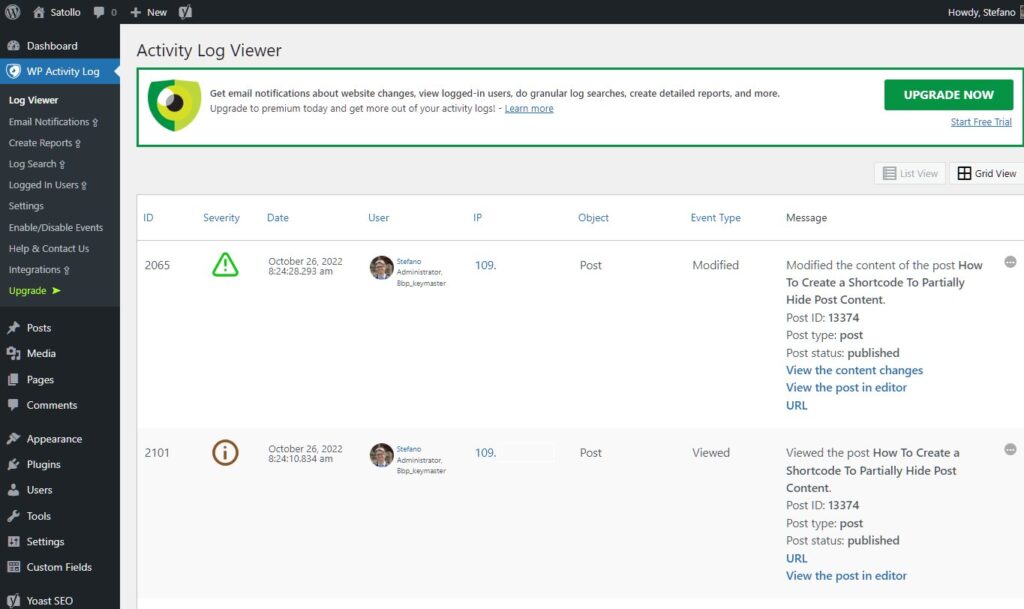Open Tools wrench icon
The width and height of the screenshot is (1024, 609).
coord(13,516)
